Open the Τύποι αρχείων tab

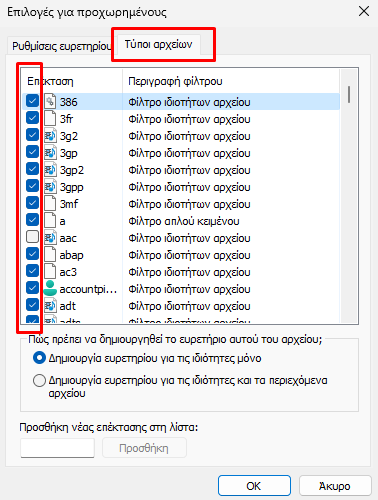coord(158,44)
